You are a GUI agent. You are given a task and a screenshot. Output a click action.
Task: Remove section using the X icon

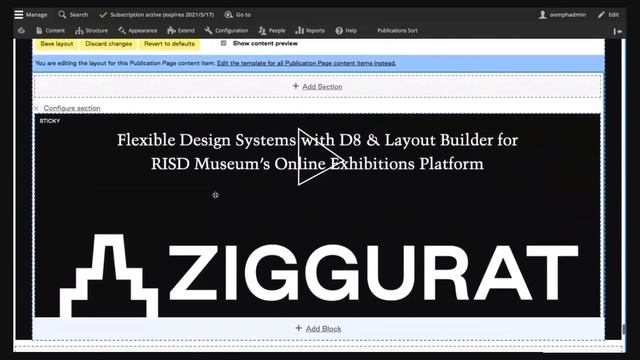pos(36,108)
